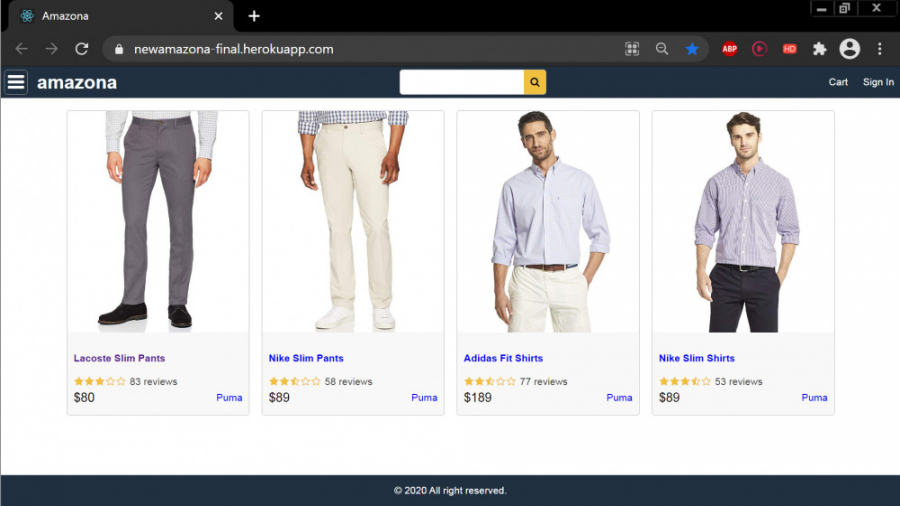Click the amazona logo link
Viewport: 900px width, 506px height.
[77, 83]
